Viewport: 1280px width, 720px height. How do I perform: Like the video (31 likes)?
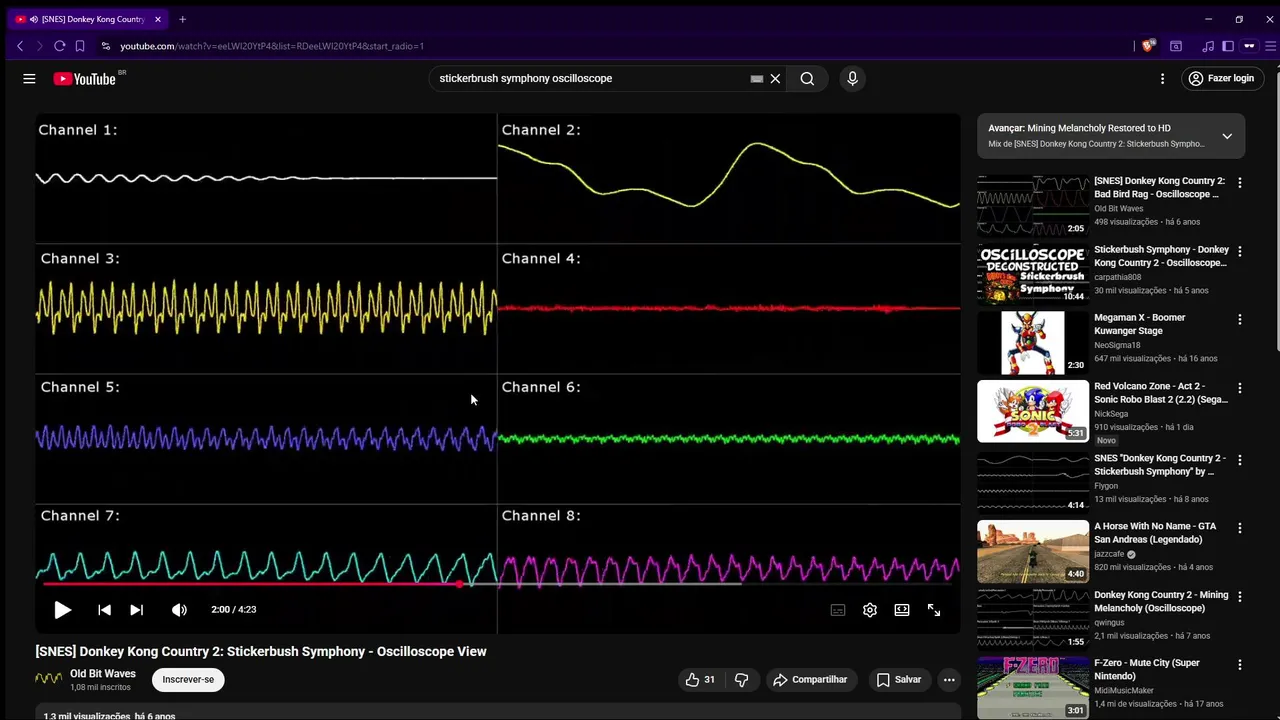700,680
